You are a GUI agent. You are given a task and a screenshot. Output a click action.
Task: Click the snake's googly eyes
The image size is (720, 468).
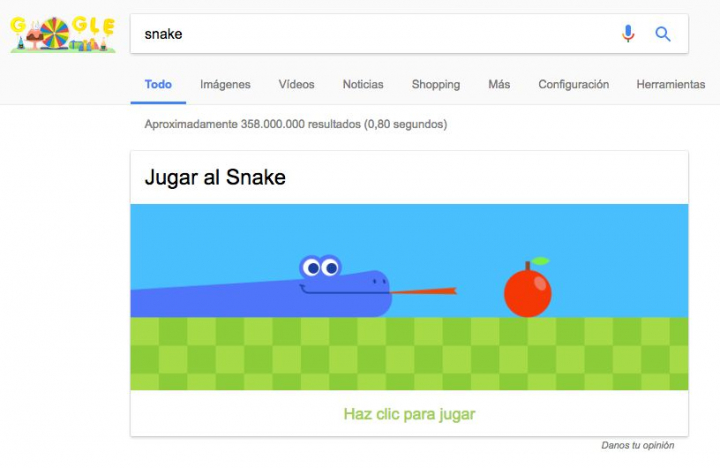click(321, 266)
